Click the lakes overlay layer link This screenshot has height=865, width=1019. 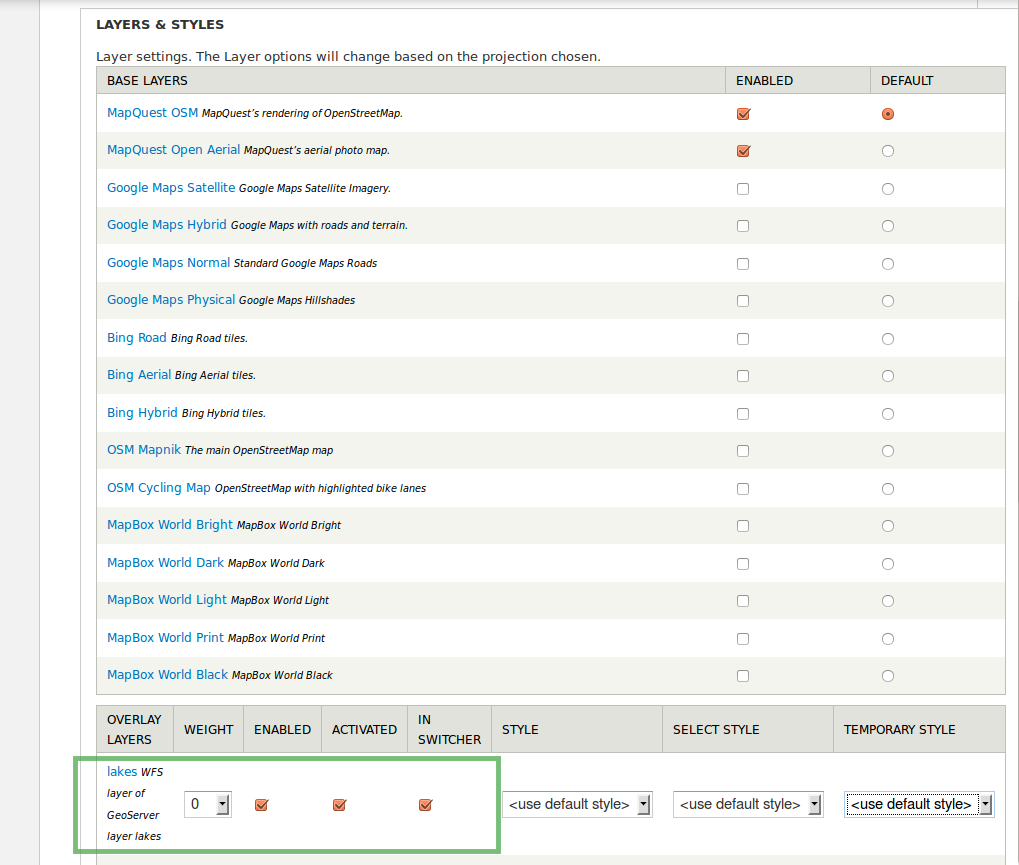[122, 771]
